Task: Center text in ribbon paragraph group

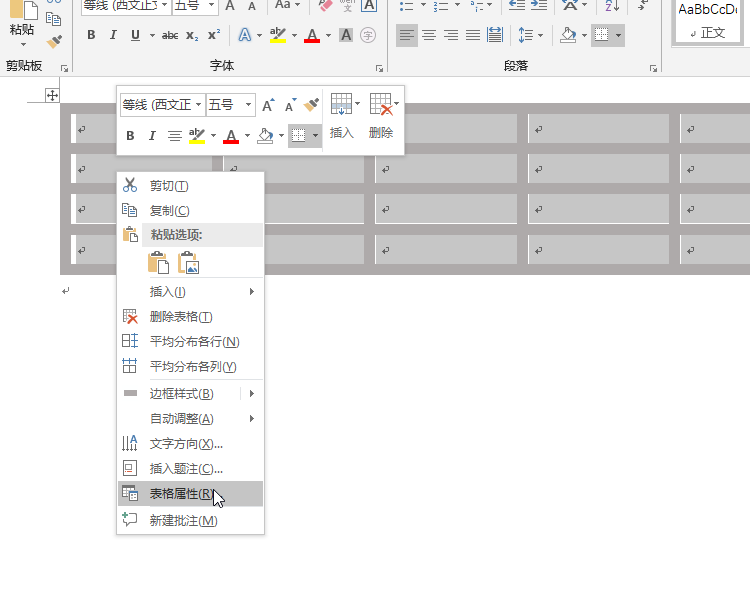Action: [x=429, y=35]
